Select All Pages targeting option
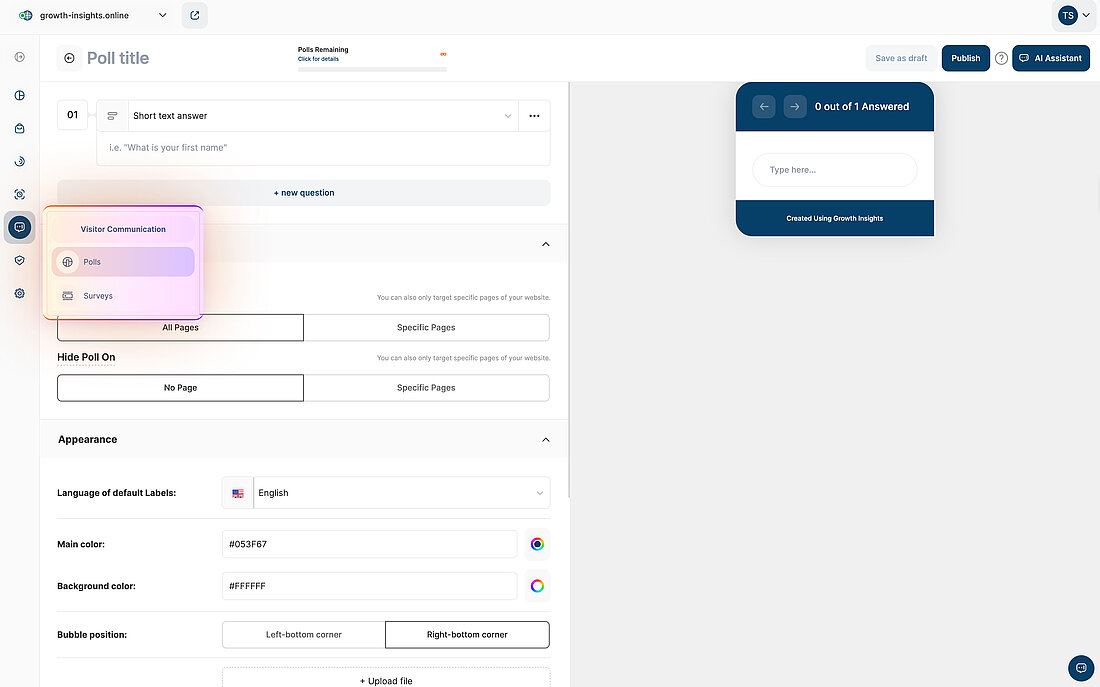Screen dimensions: 1100x687 [x=180, y=327]
